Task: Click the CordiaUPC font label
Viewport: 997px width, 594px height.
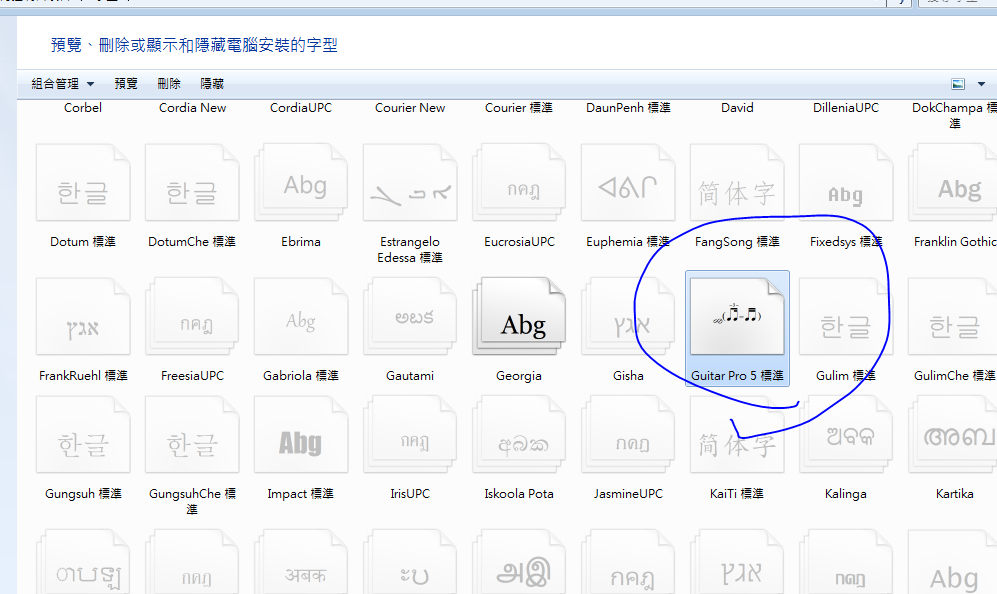Action: tap(301, 108)
